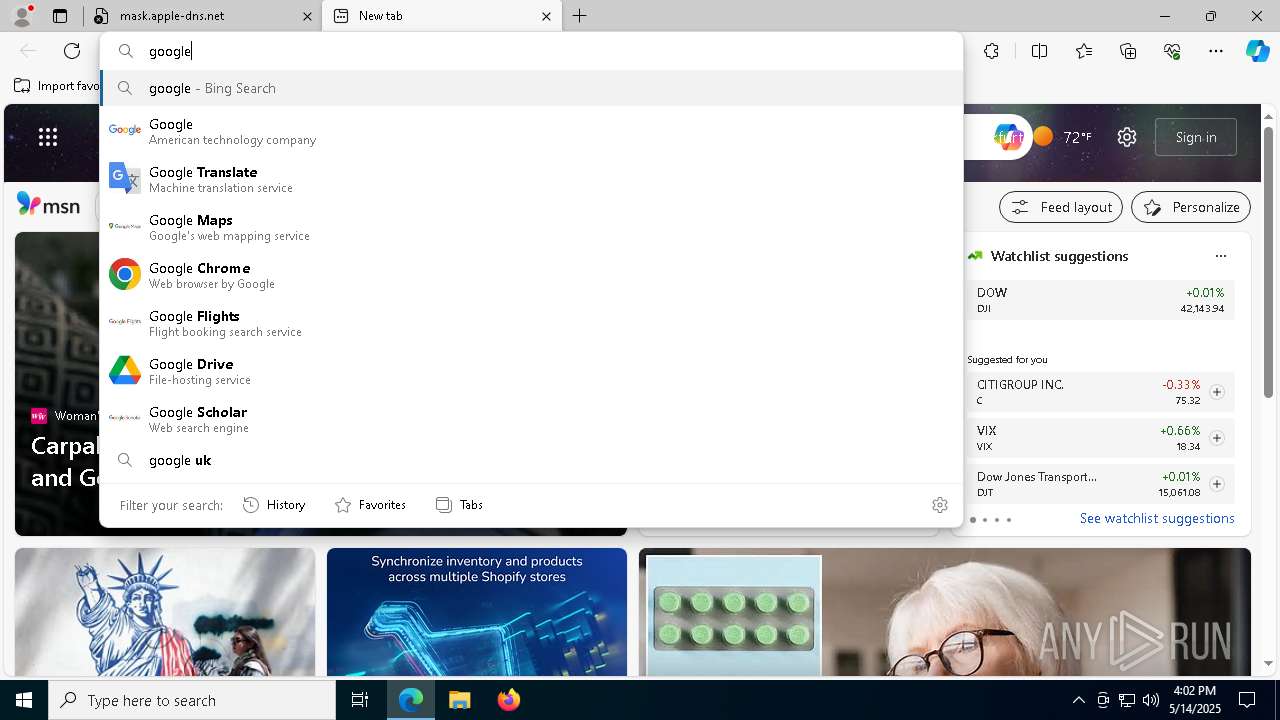Open Favorites star icon in toolbar
This screenshot has width=1280, height=720.
click(1084, 51)
